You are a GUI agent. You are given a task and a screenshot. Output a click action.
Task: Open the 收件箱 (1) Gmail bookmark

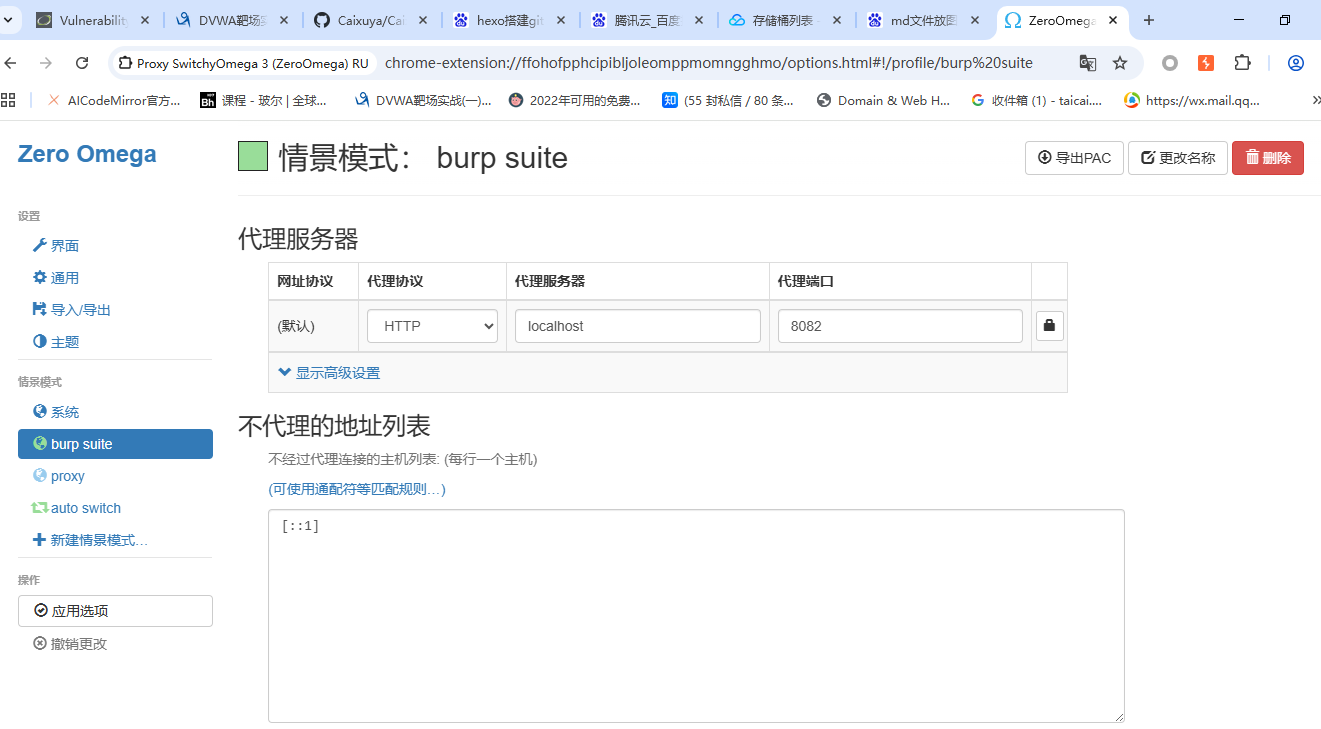coord(1037,100)
